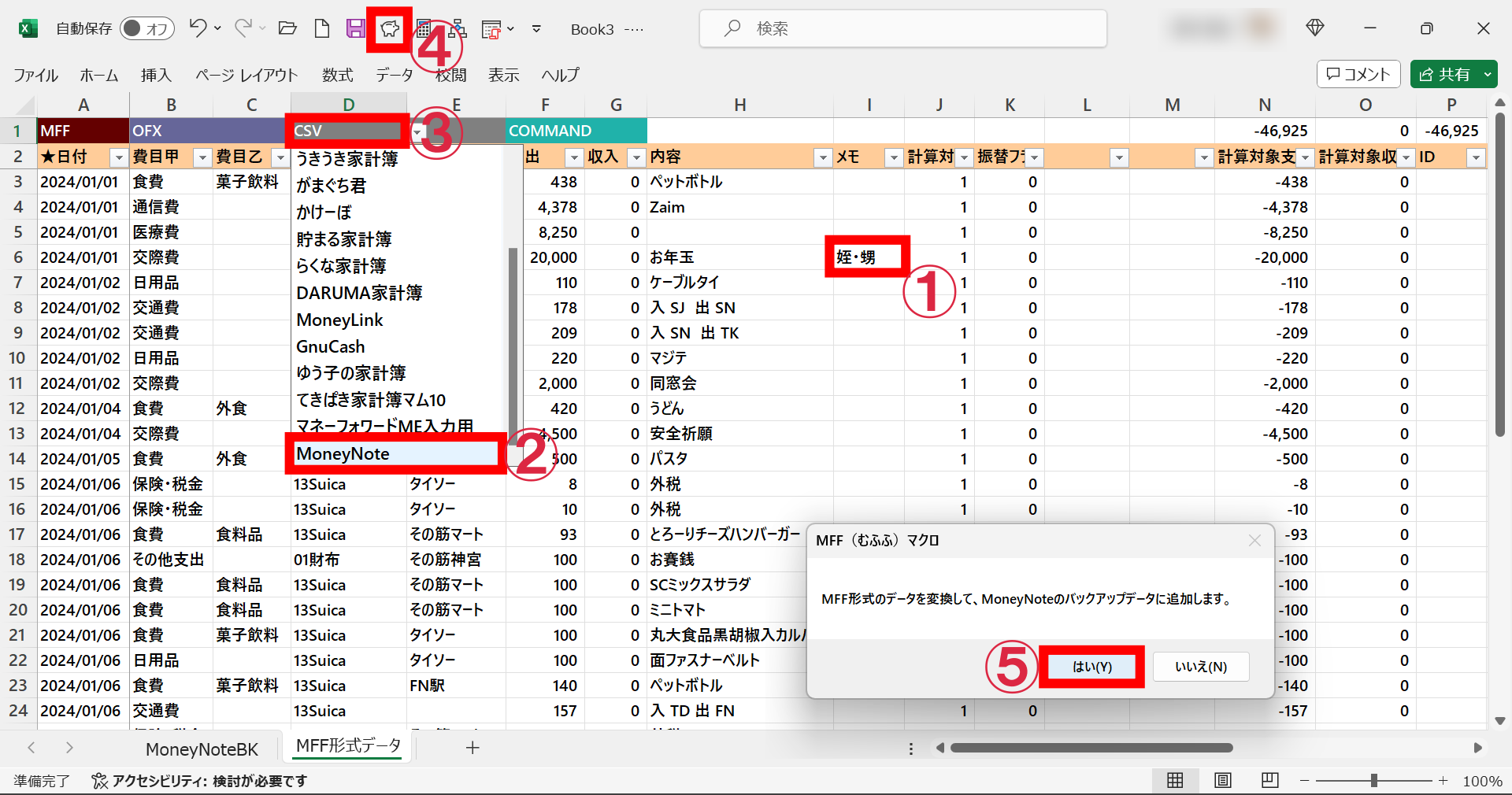Expand the Customize Quick Access Toolbar menu
The height and width of the screenshot is (795, 1512).
pyautogui.click(x=536, y=29)
